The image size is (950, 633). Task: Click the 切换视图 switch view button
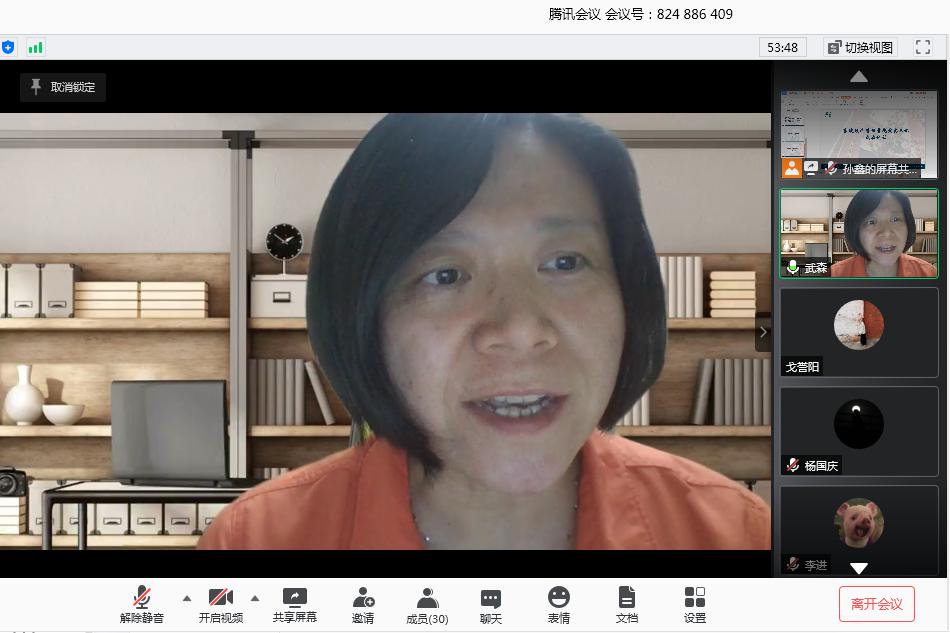click(860, 47)
